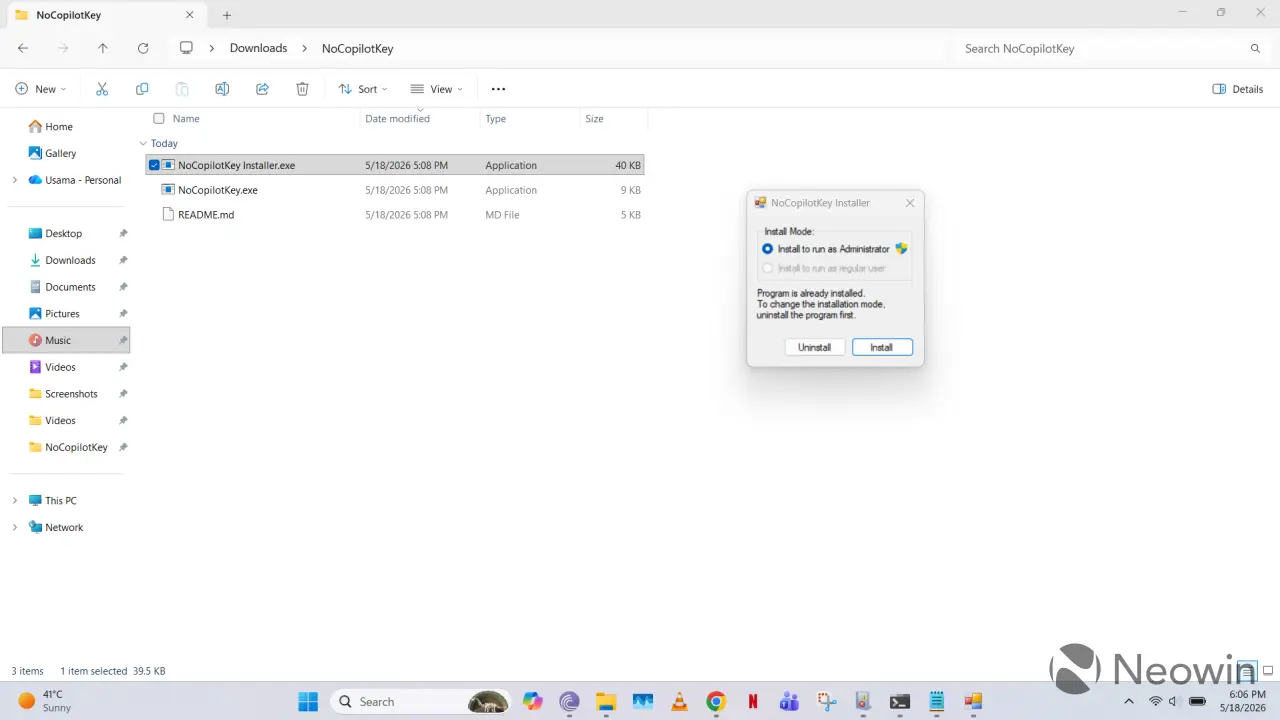Viewport: 1280px width, 720px height.
Task: Click the Forward navigation arrow
Action: point(63,48)
